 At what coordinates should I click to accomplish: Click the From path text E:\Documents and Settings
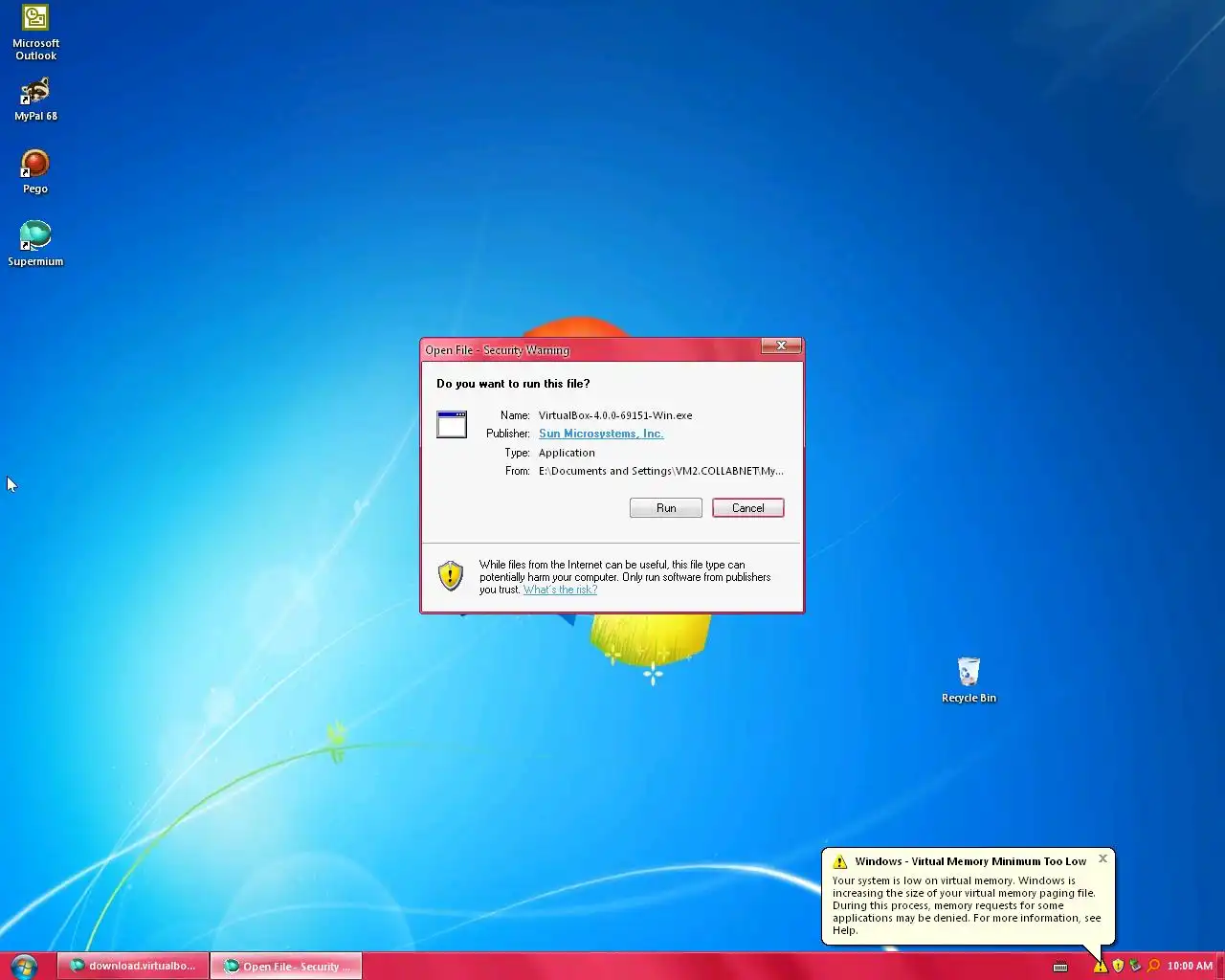661,471
